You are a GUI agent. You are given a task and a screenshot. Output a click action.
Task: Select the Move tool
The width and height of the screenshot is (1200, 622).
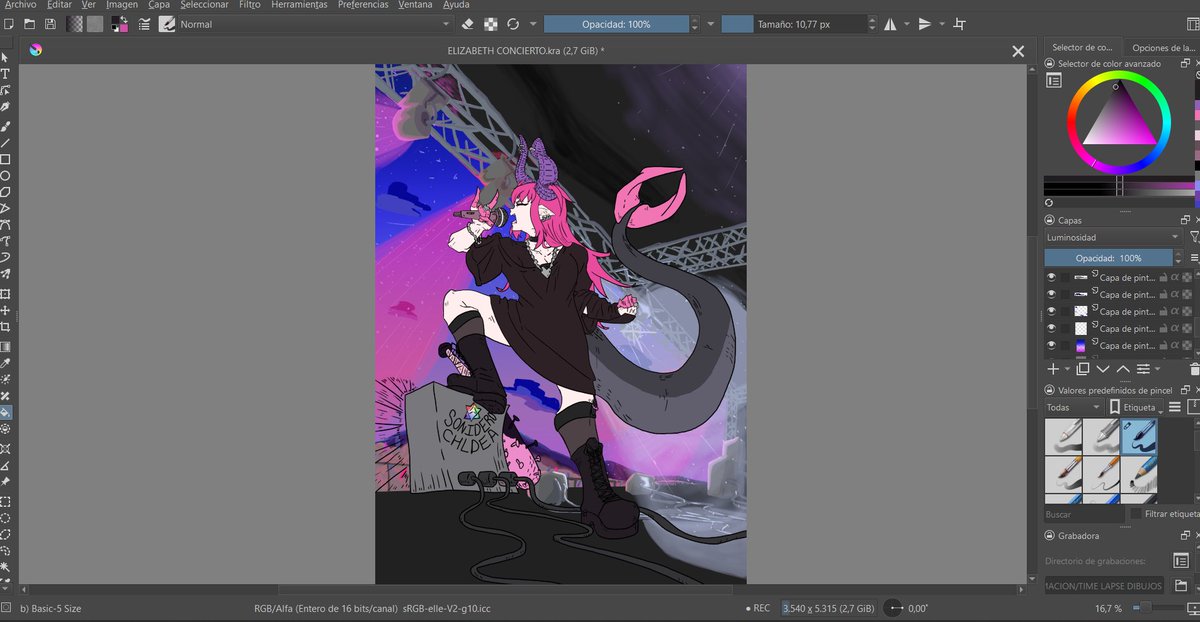click(x=5, y=311)
